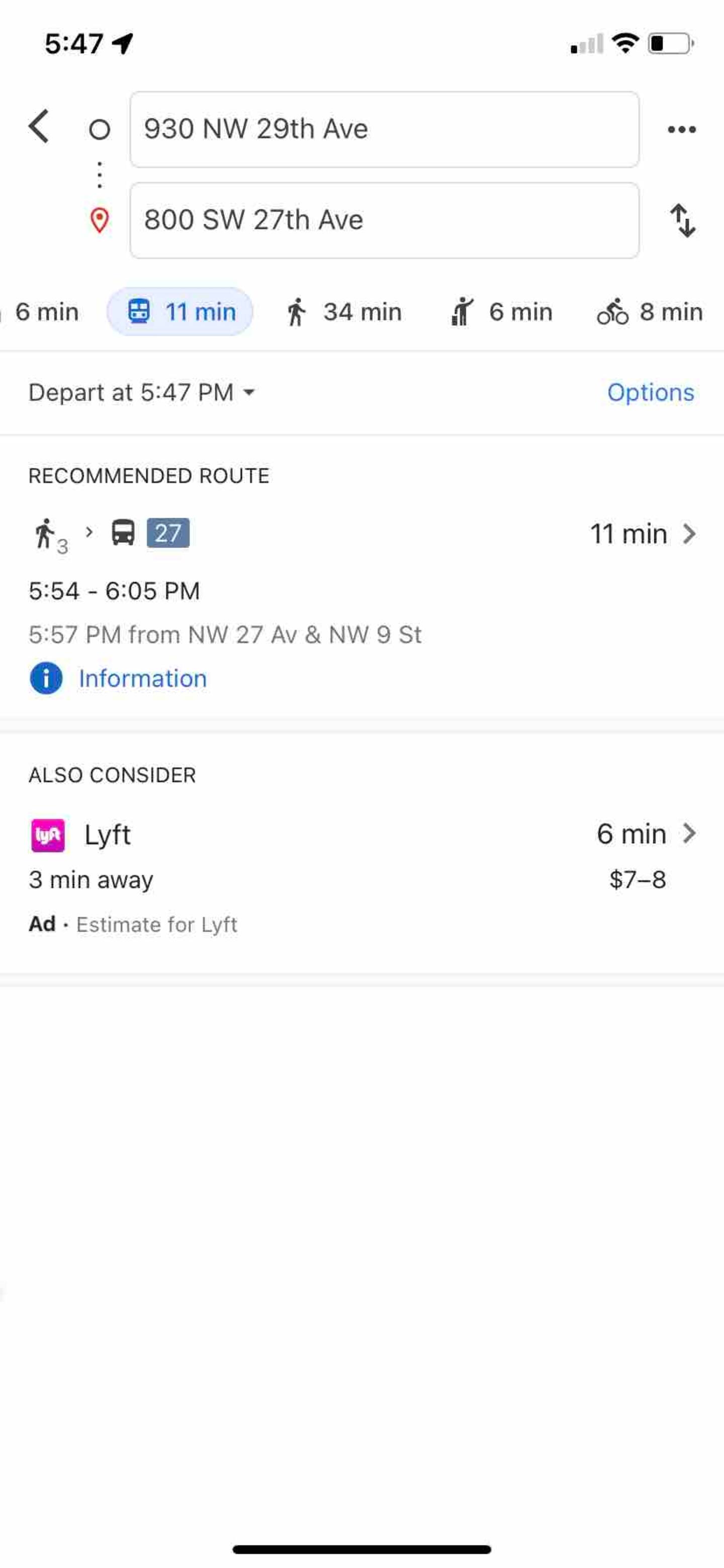Tap the bus route 27 badge
724x1568 pixels.
(x=168, y=533)
